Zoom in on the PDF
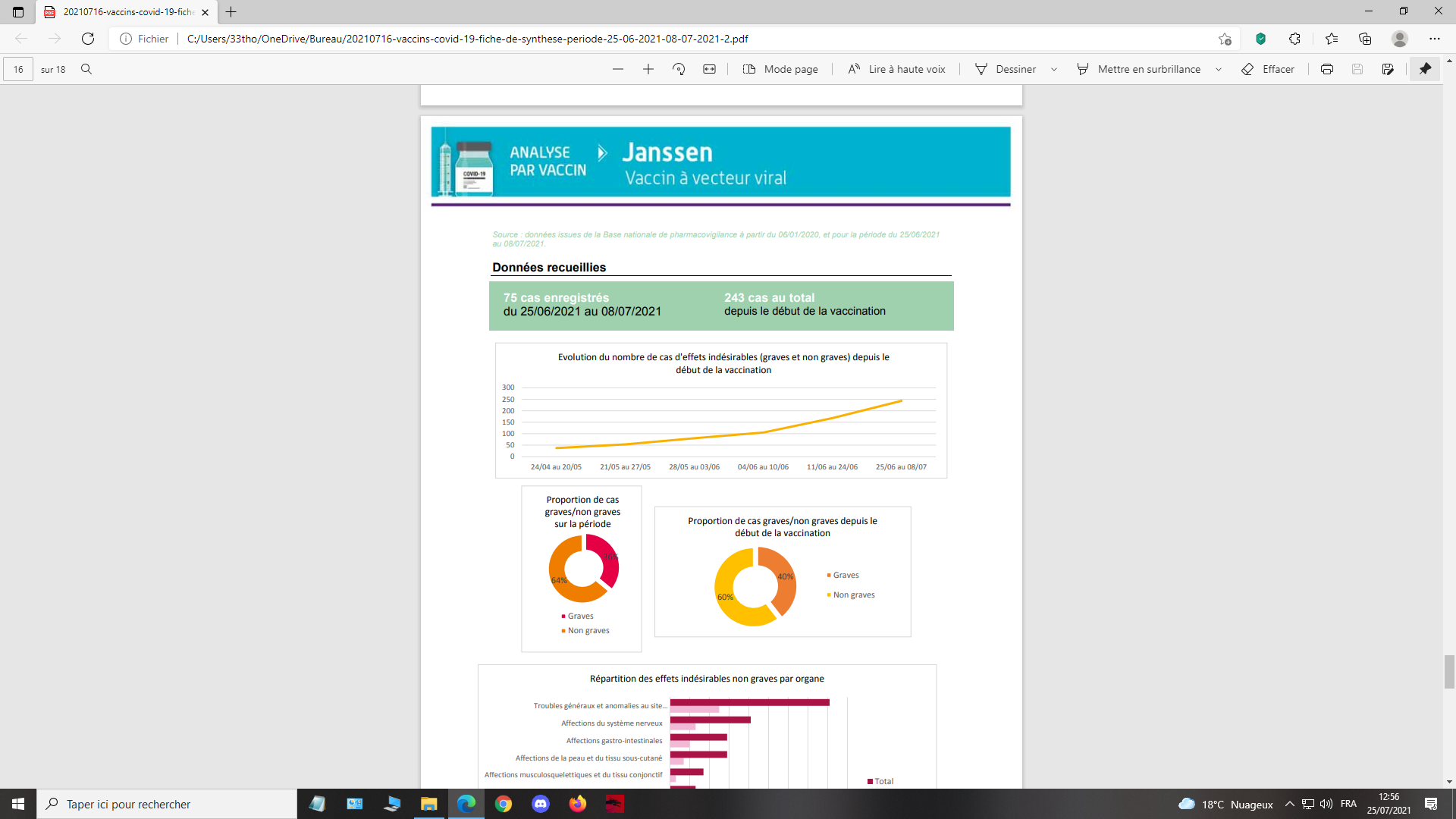The height and width of the screenshot is (819, 1456). coord(648,69)
